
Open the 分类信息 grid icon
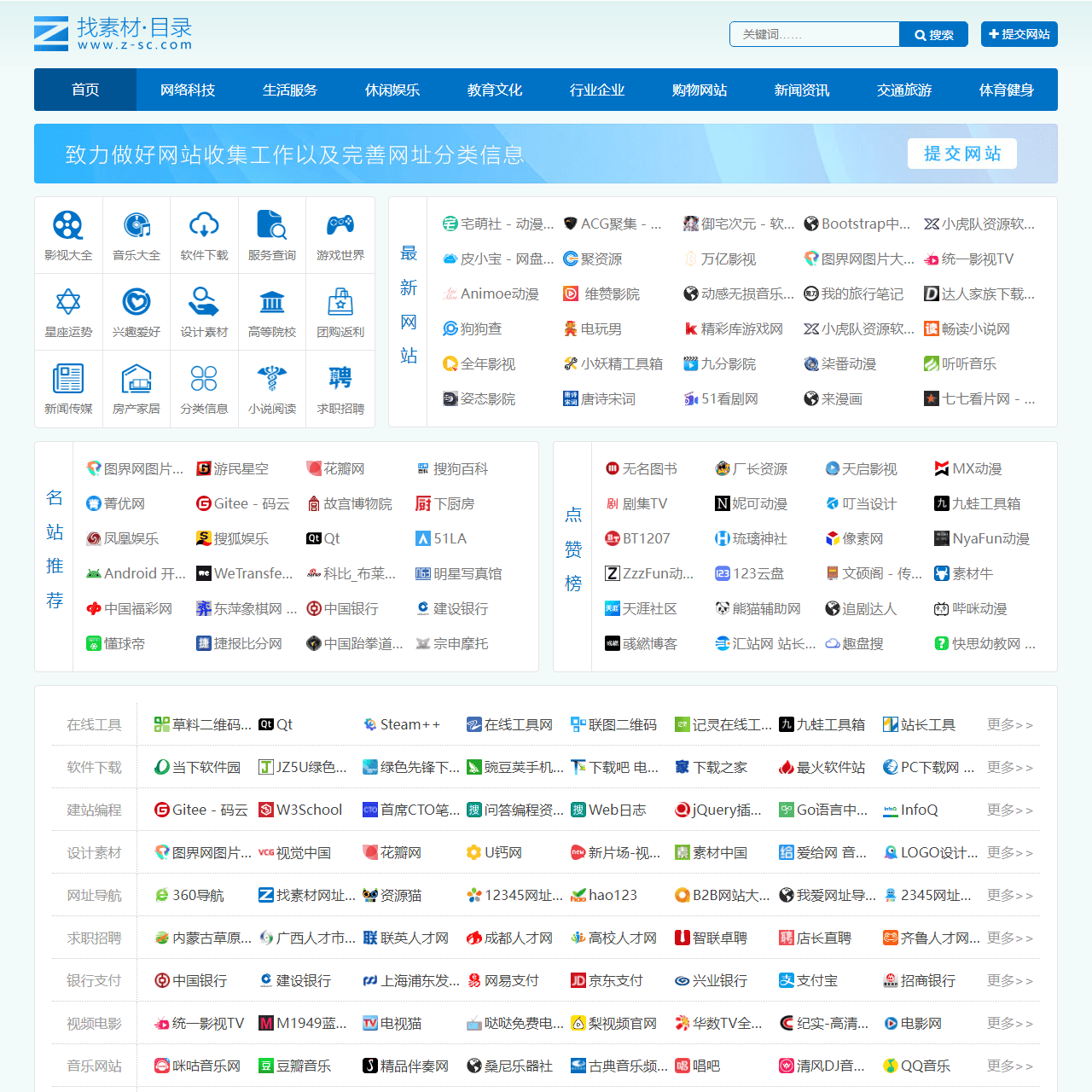pos(204,379)
